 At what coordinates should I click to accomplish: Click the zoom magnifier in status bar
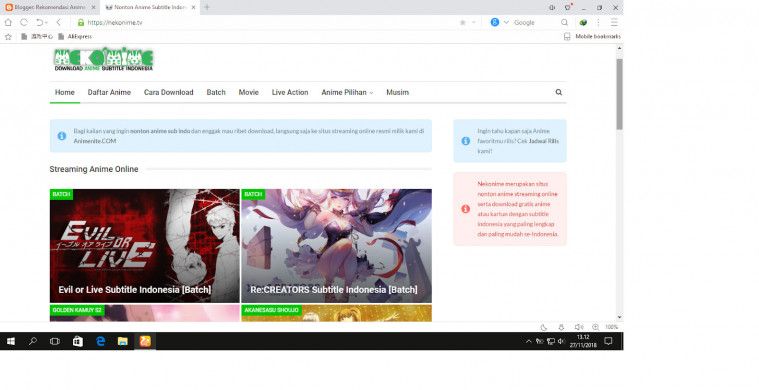click(595, 327)
